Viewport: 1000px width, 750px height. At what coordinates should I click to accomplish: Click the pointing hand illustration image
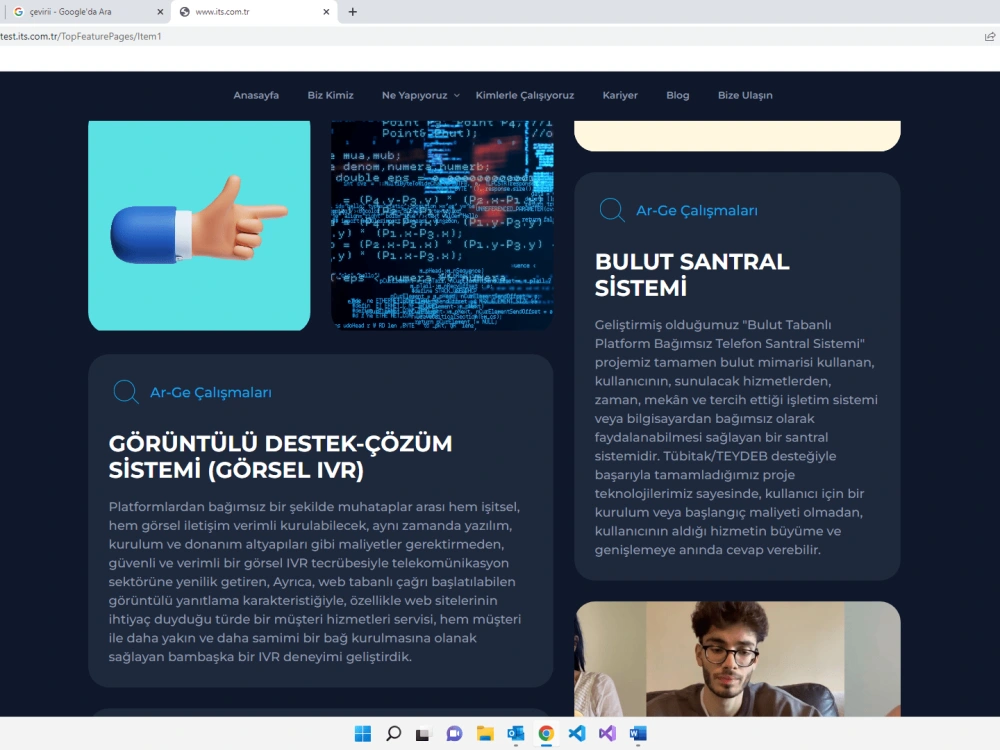pyautogui.click(x=199, y=226)
